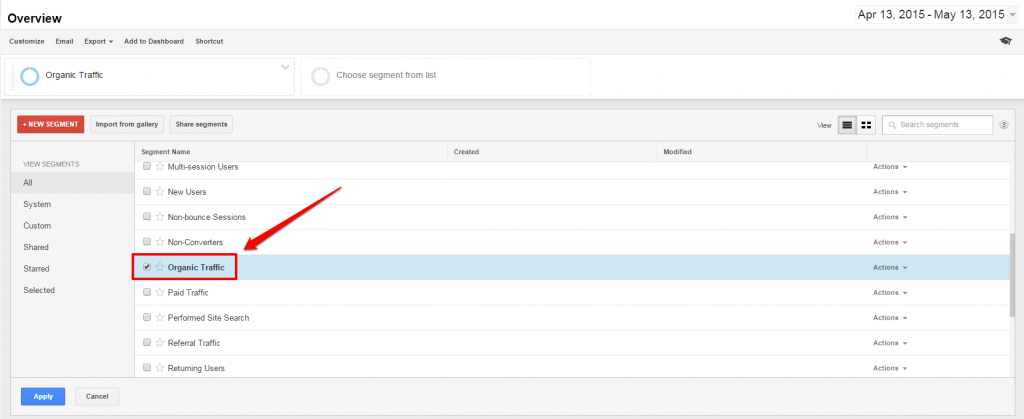
Task: Open Actions dropdown for New Users
Action: [x=890, y=192]
